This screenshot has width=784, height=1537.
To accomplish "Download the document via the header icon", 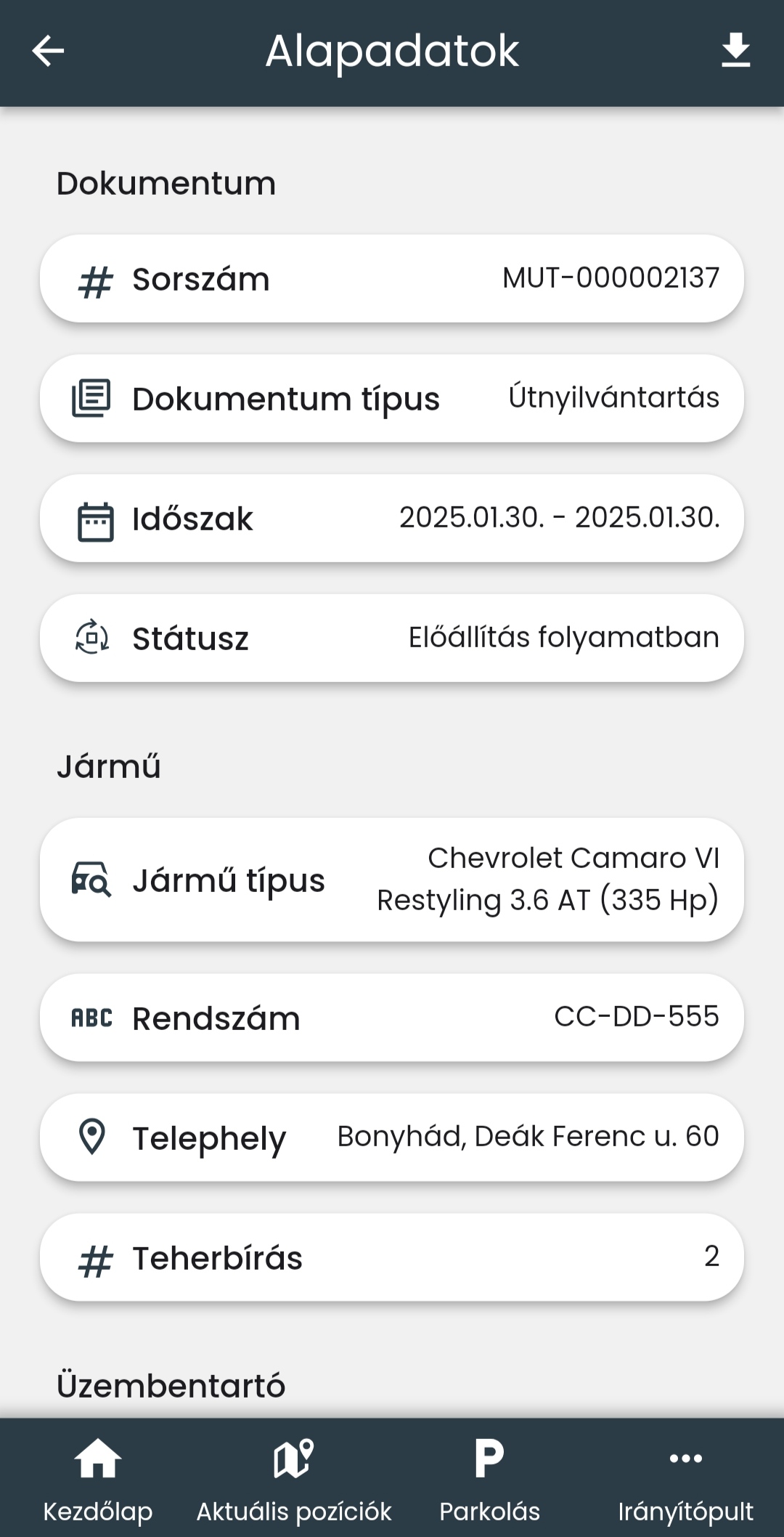I will tap(735, 51).
